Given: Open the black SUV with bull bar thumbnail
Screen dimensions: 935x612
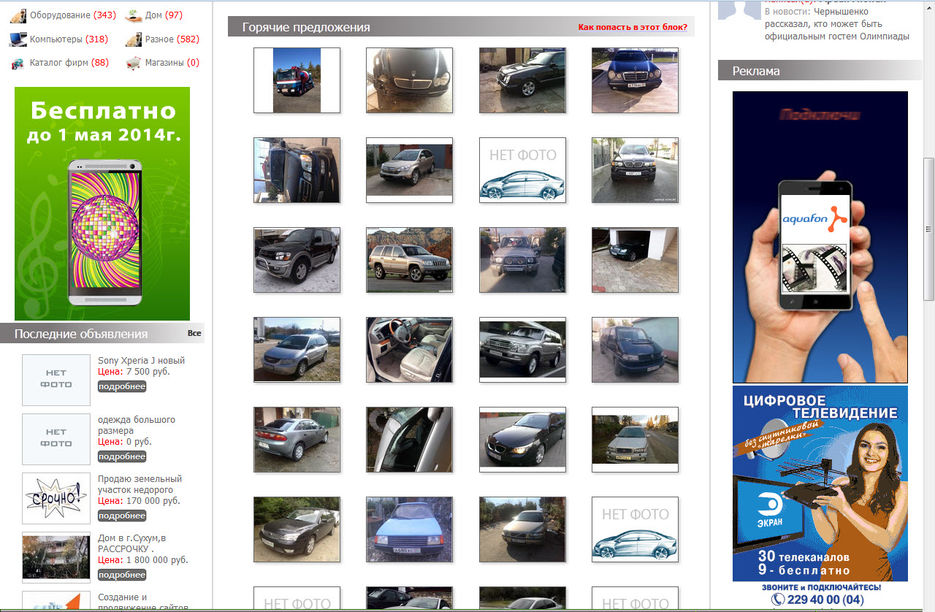Looking at the screenshot, I should pos(297,260).
